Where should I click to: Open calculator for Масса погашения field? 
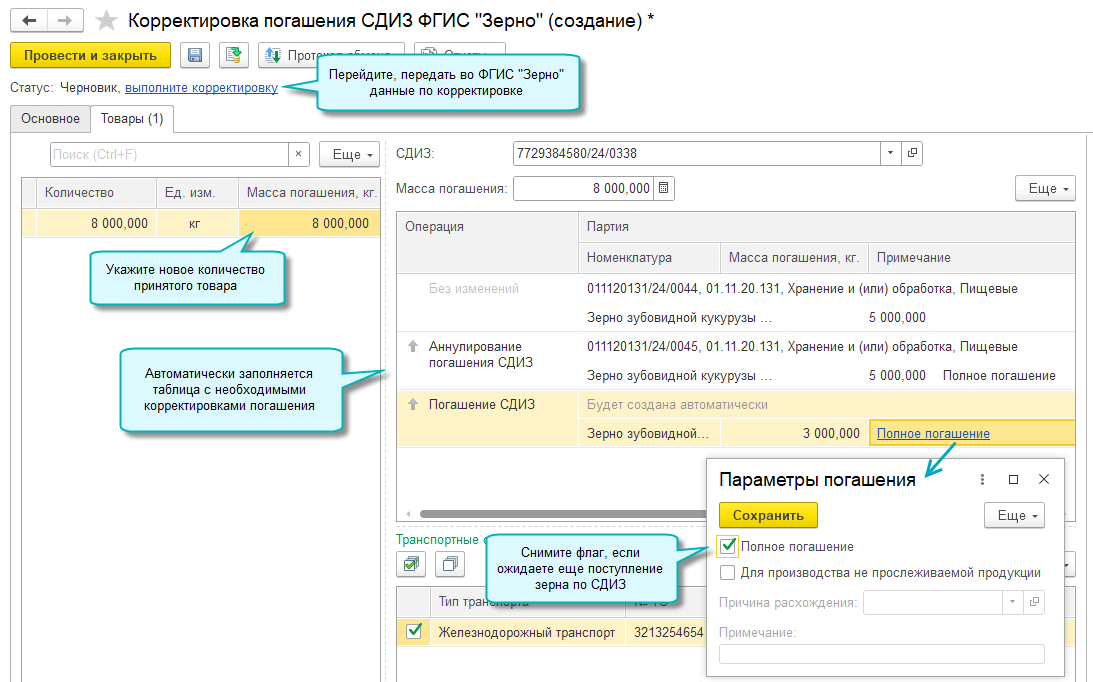(x=665, y=188)
